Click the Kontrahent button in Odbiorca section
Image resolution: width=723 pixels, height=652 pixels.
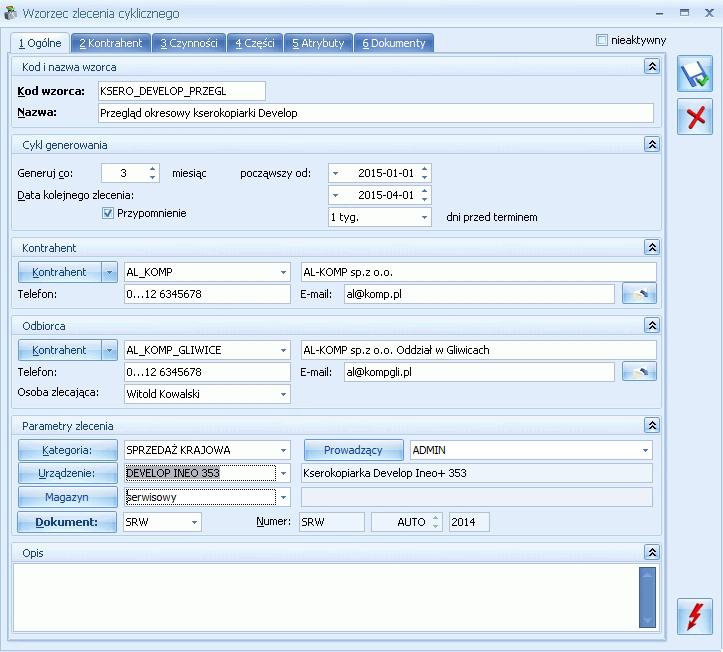(x=59, y=350)
